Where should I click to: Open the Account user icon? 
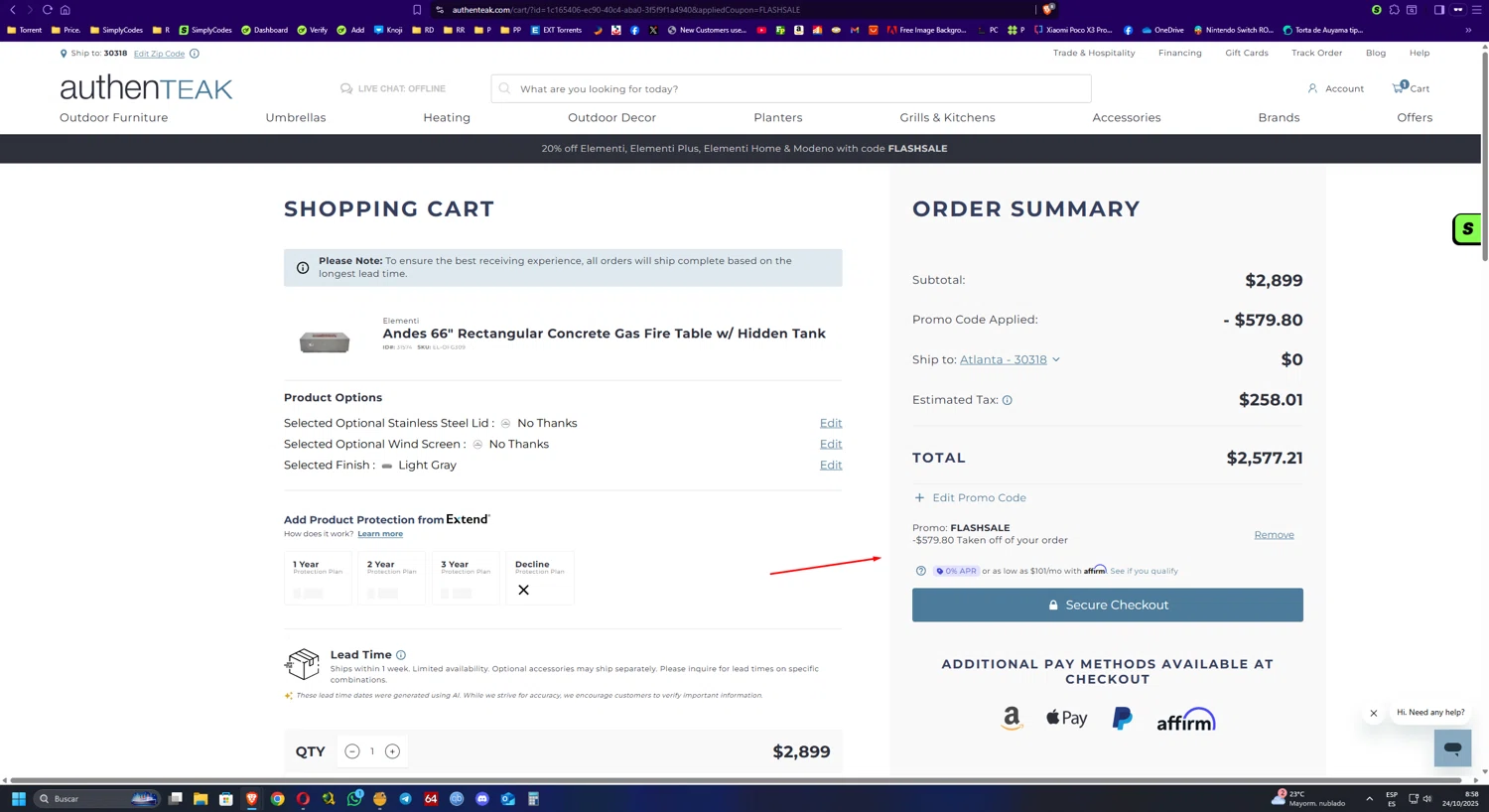pos(1312,88)
